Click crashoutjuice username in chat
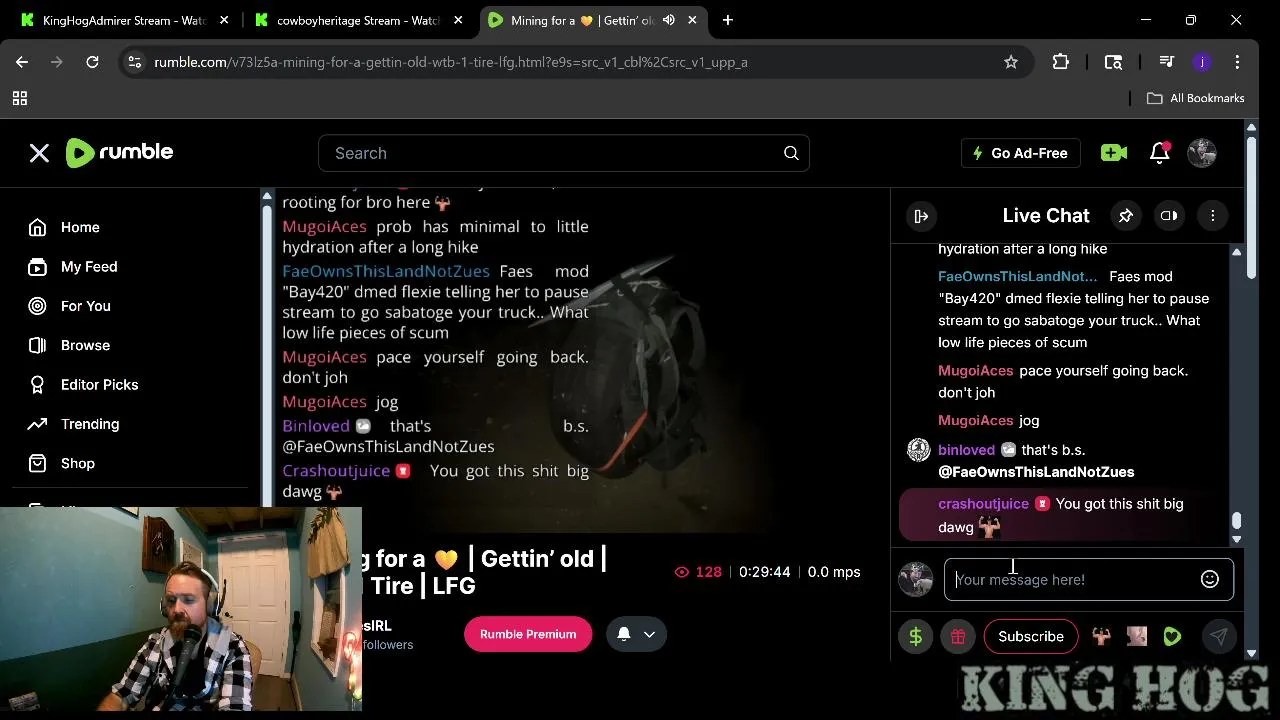 tap(983, 504)
